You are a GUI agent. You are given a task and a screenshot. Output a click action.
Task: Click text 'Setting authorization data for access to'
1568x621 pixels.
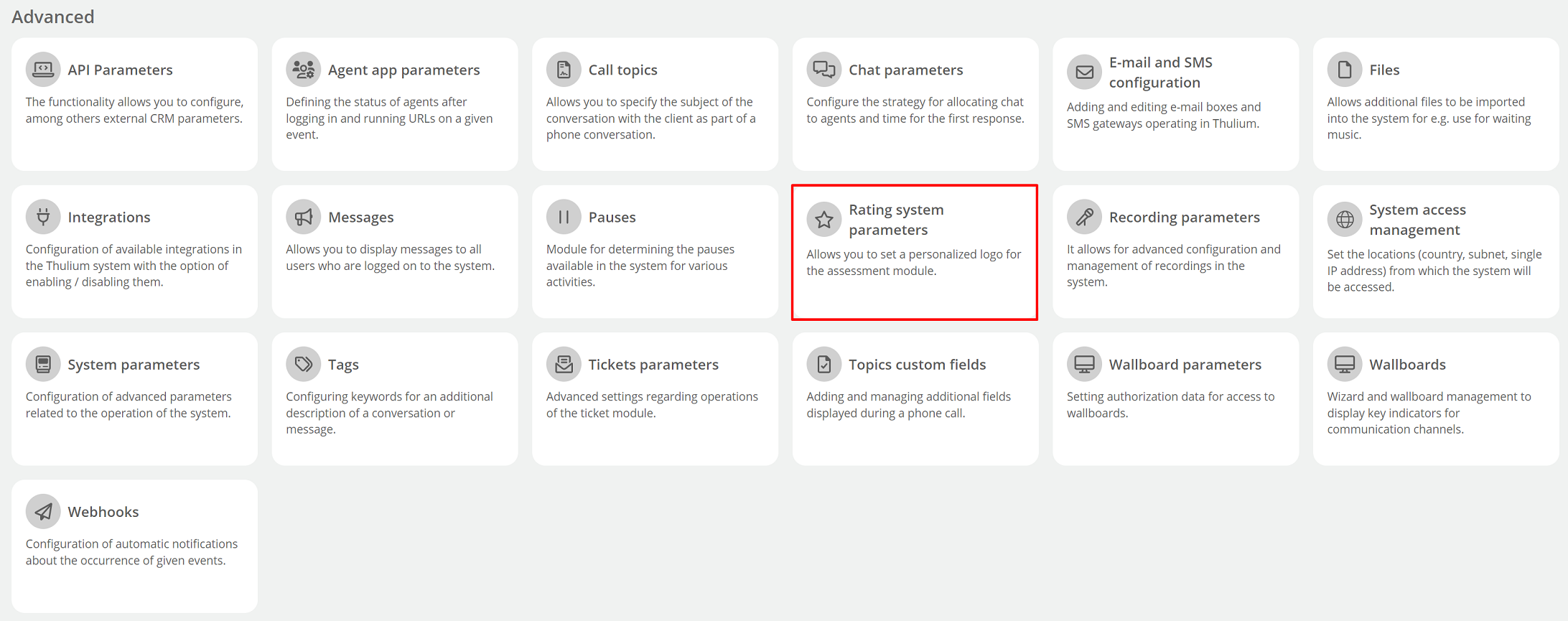(1170, 396)
